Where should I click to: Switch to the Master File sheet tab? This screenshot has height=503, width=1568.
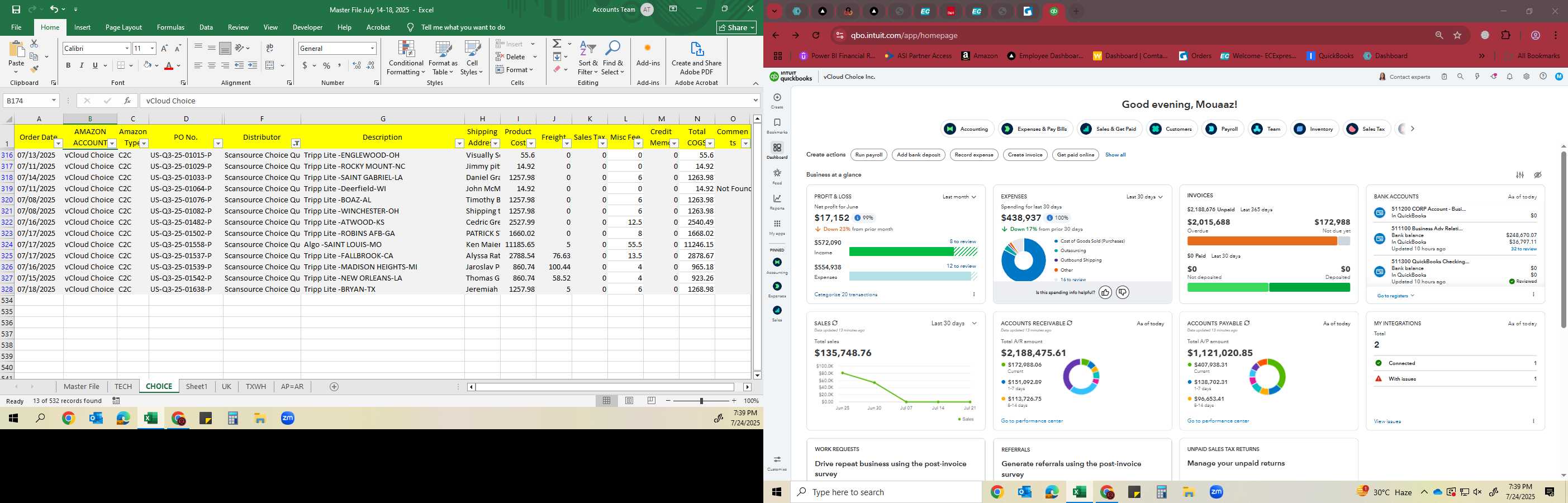pos(82,387)
